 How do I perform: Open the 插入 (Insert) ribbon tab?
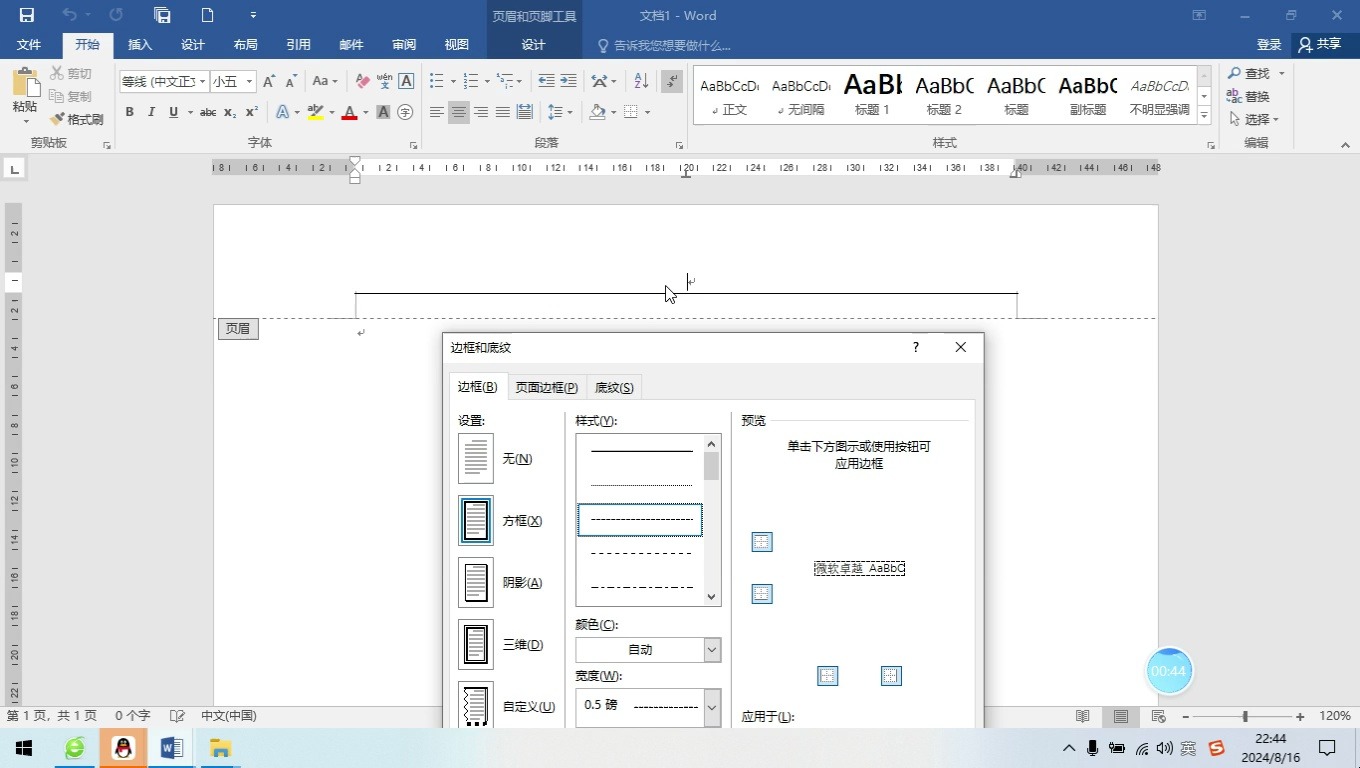[140, 45]
